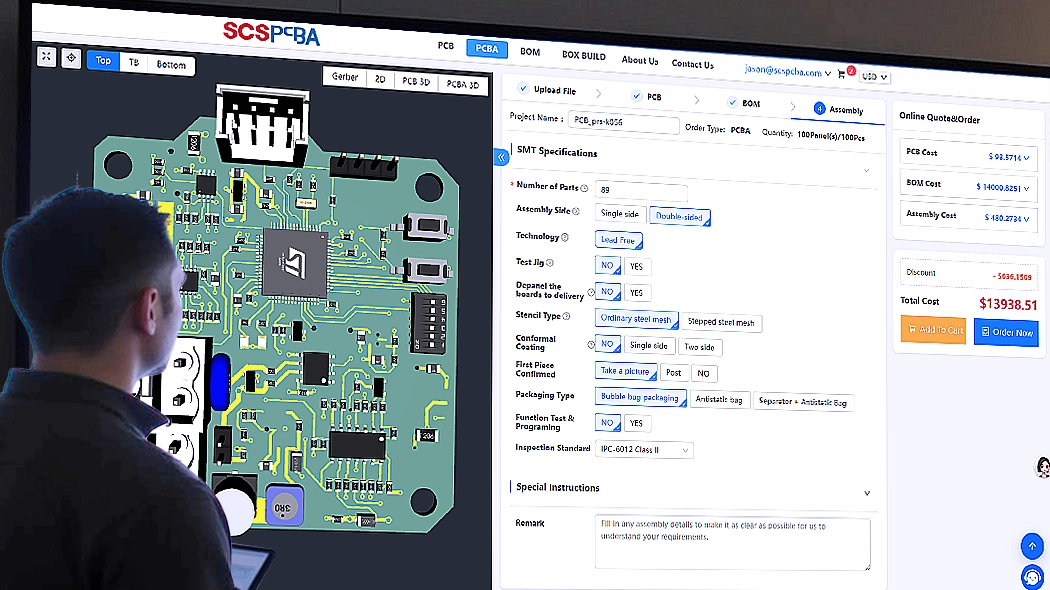Collapse the Special Instructions section
1050x590 pixels.
point(867,493)
